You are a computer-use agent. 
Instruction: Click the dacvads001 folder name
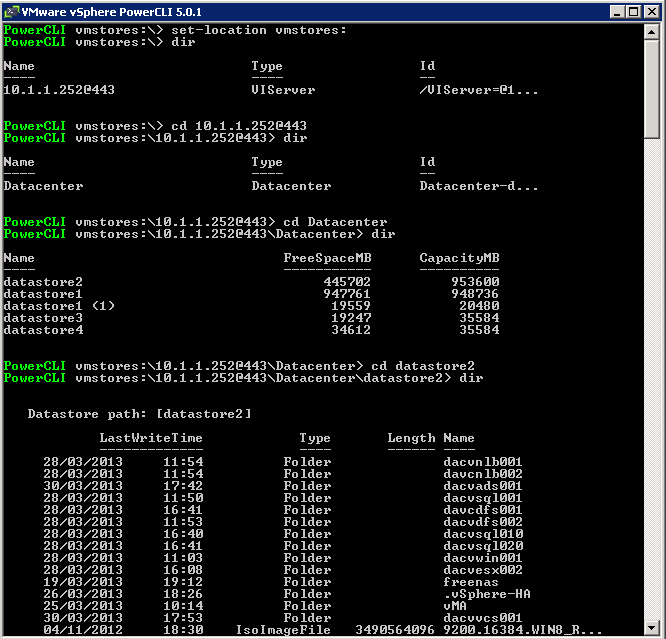[483, 486]
